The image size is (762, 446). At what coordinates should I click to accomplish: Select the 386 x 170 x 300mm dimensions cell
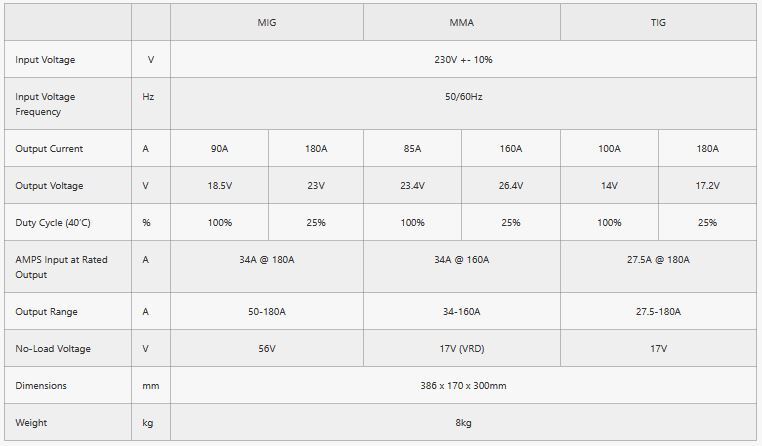[x=463, y=385]
